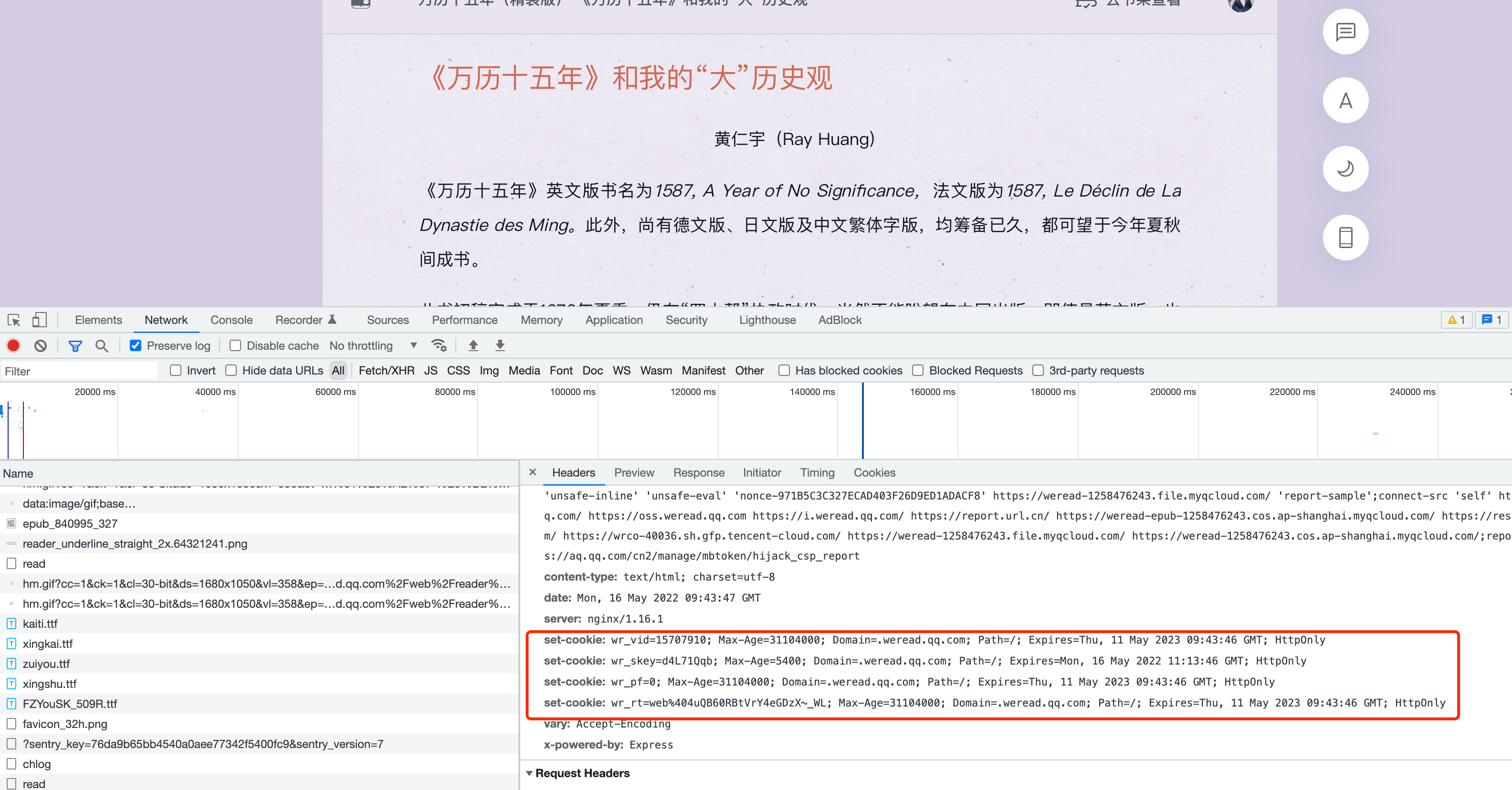The width and height of the screenshot is (1512, 790).
Task: Enable the Disable cache checkbox
Action: (235, 345)
